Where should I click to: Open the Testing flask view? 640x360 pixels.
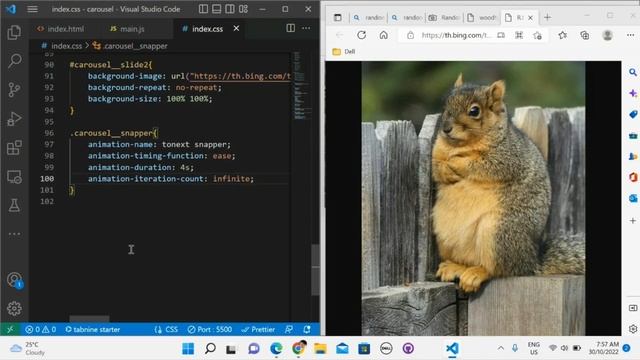click(x=14, y=205)
